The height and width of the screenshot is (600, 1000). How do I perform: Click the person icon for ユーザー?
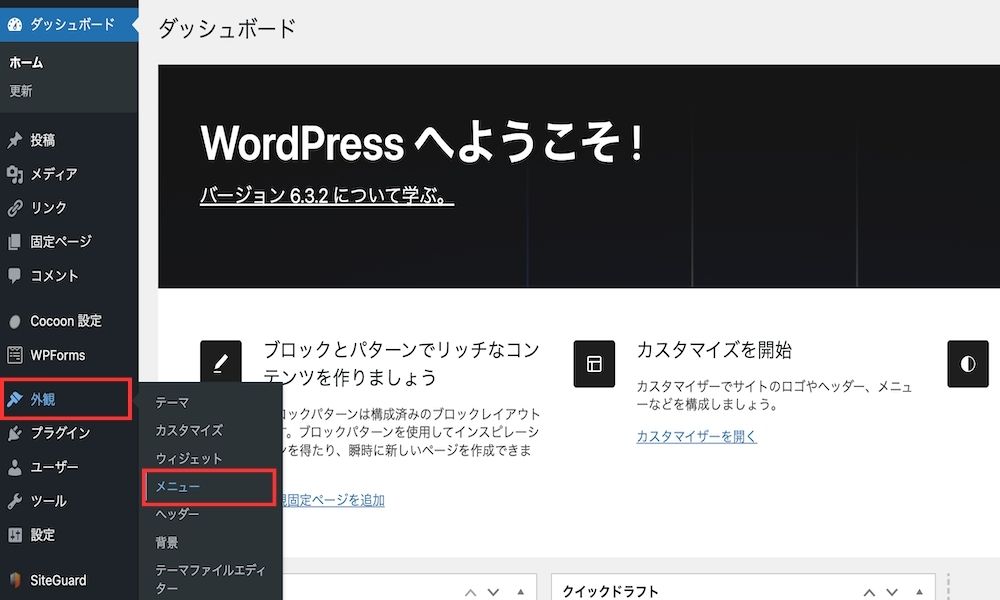tap(15, 467)
